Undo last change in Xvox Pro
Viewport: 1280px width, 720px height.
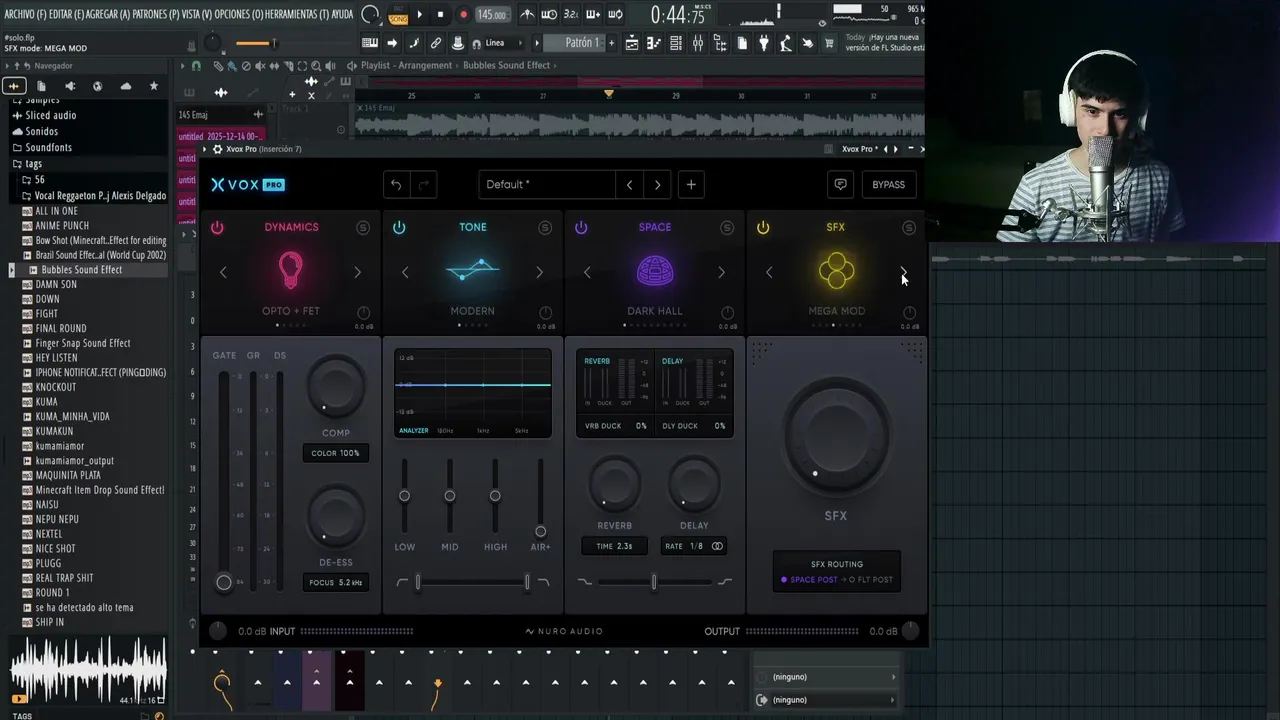pyautogui.click(x=396, y=185)
